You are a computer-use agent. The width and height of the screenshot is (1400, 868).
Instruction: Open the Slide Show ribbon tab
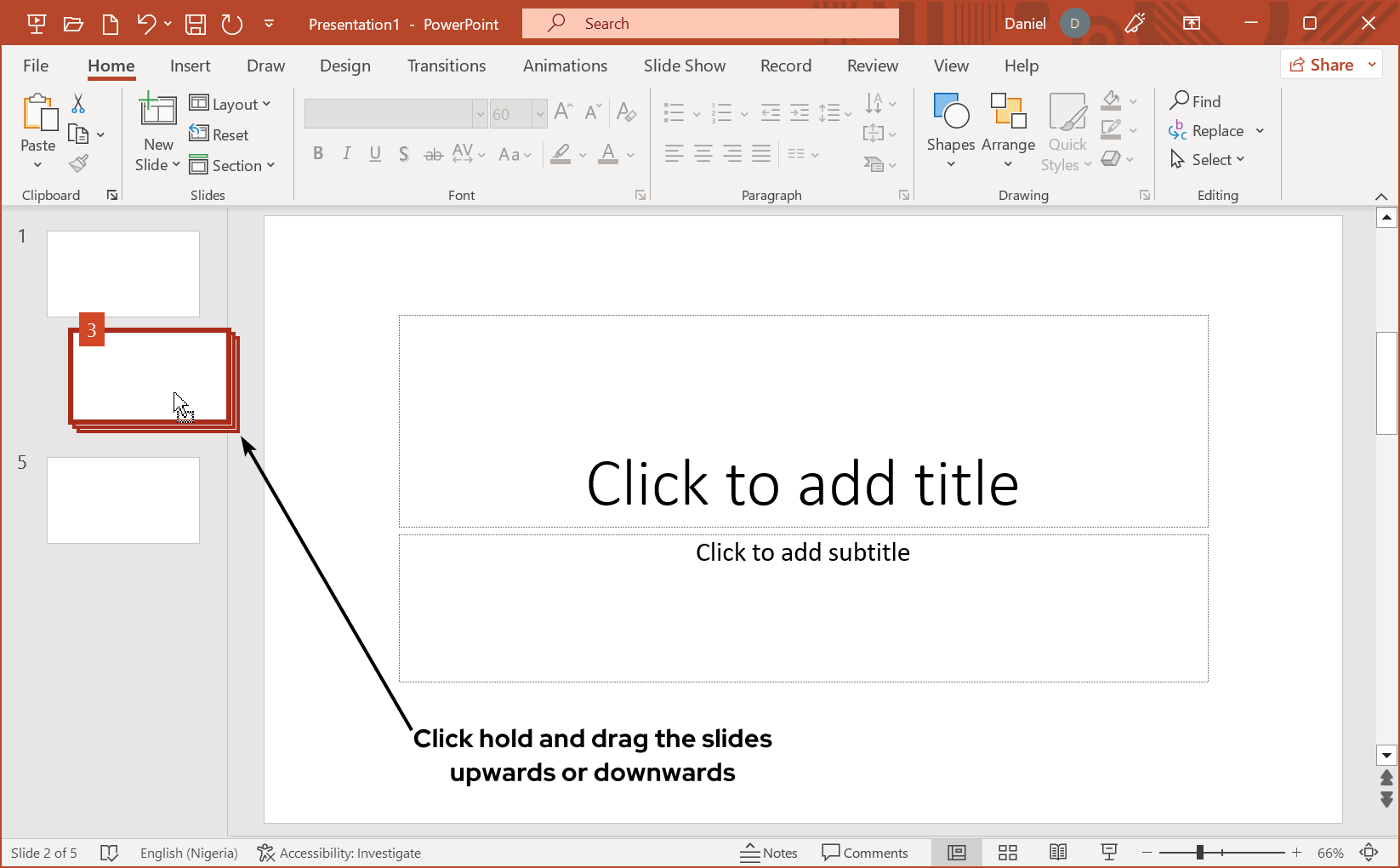(x=684, y=66)
